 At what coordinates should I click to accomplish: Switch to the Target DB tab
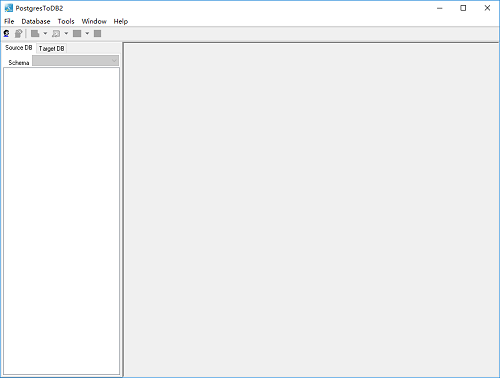(51, 49)
